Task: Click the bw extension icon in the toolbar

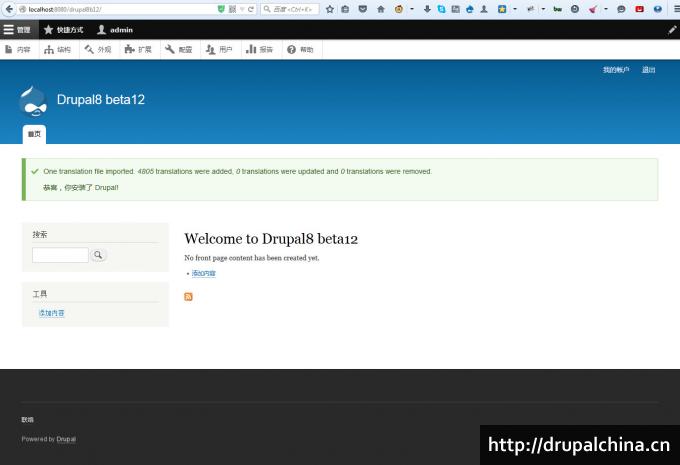Action: [558, 9]
